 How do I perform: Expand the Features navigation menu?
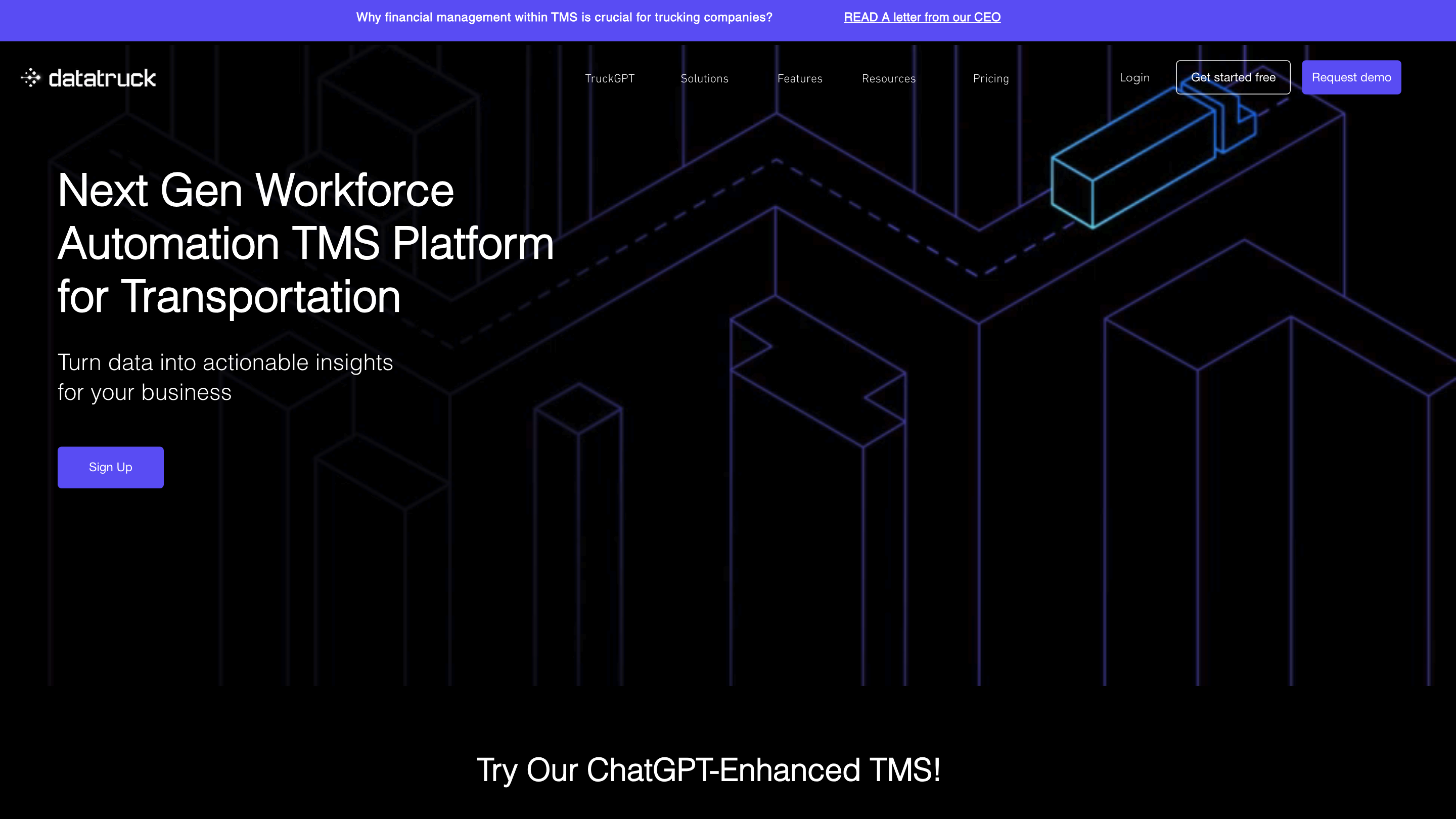click(x=799, y=78)
